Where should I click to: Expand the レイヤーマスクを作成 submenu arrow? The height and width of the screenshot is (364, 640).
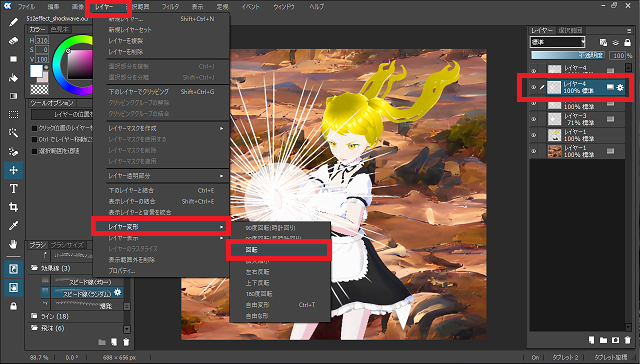pos(222,128)
